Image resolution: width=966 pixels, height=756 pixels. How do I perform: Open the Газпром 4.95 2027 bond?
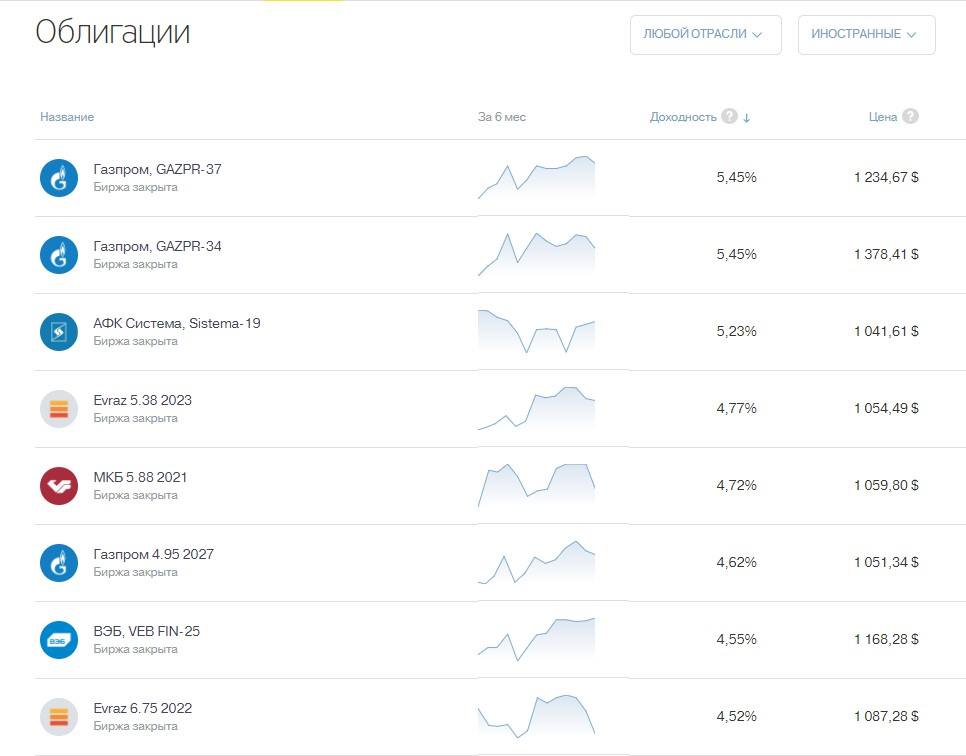pos(153,554)
